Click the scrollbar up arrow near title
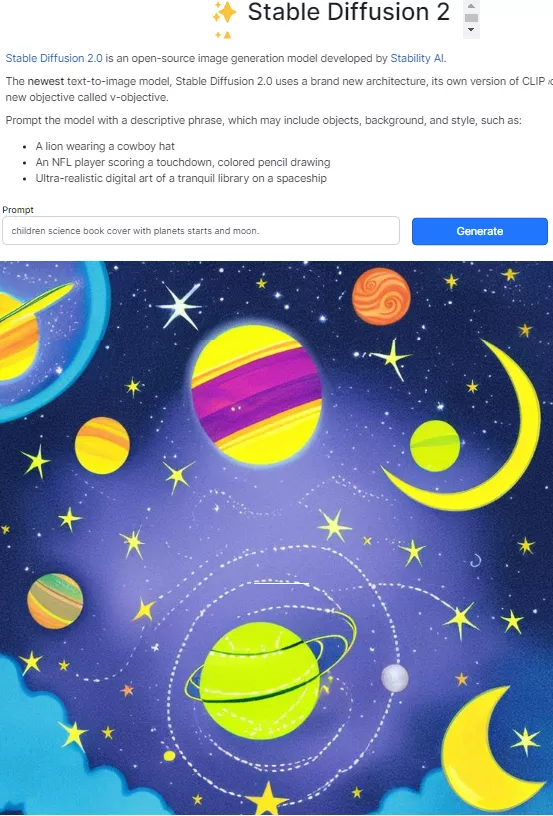Image resolution: width=553 pixels, height=816 pixels. click(471, 6)
